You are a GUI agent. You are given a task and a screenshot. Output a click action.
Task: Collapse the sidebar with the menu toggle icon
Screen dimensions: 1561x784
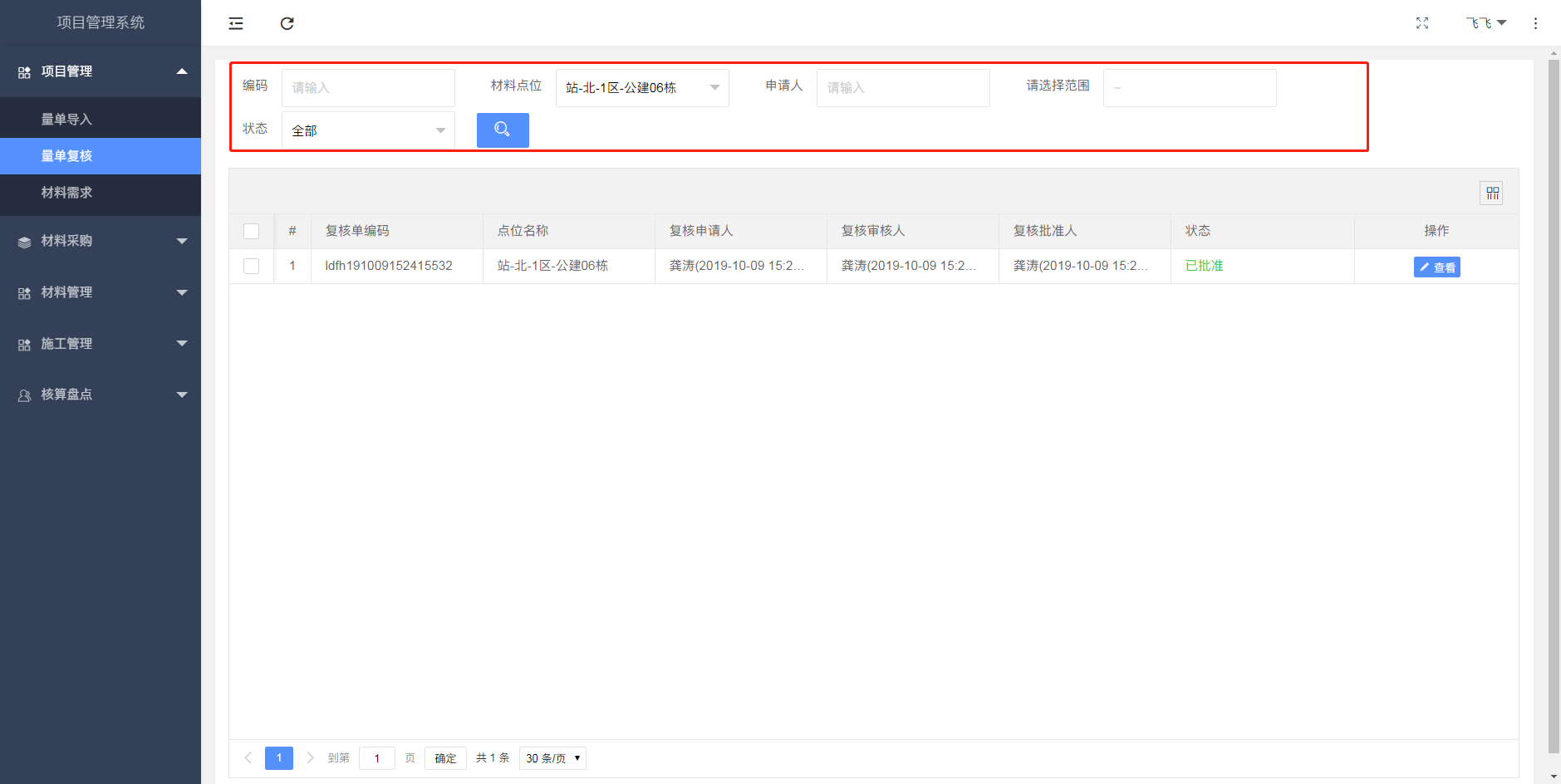(x=236, y=23)
